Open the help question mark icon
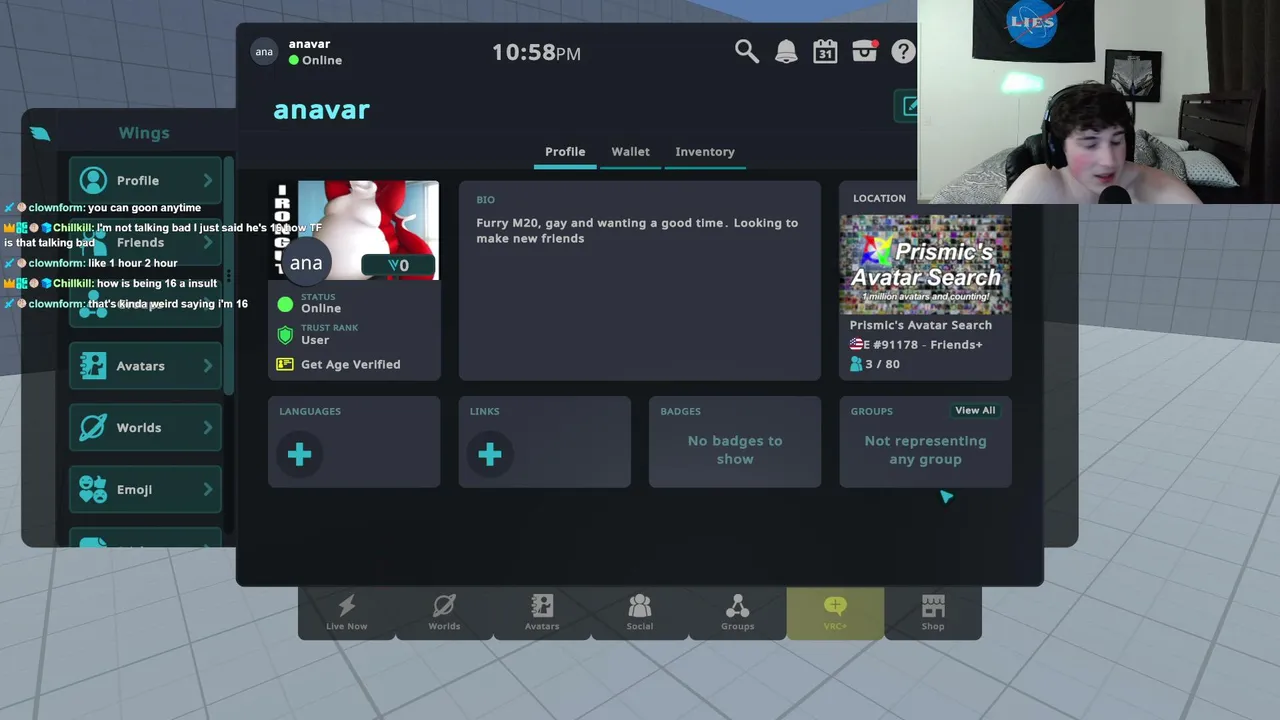1280x720 pixels. point(903,52)
